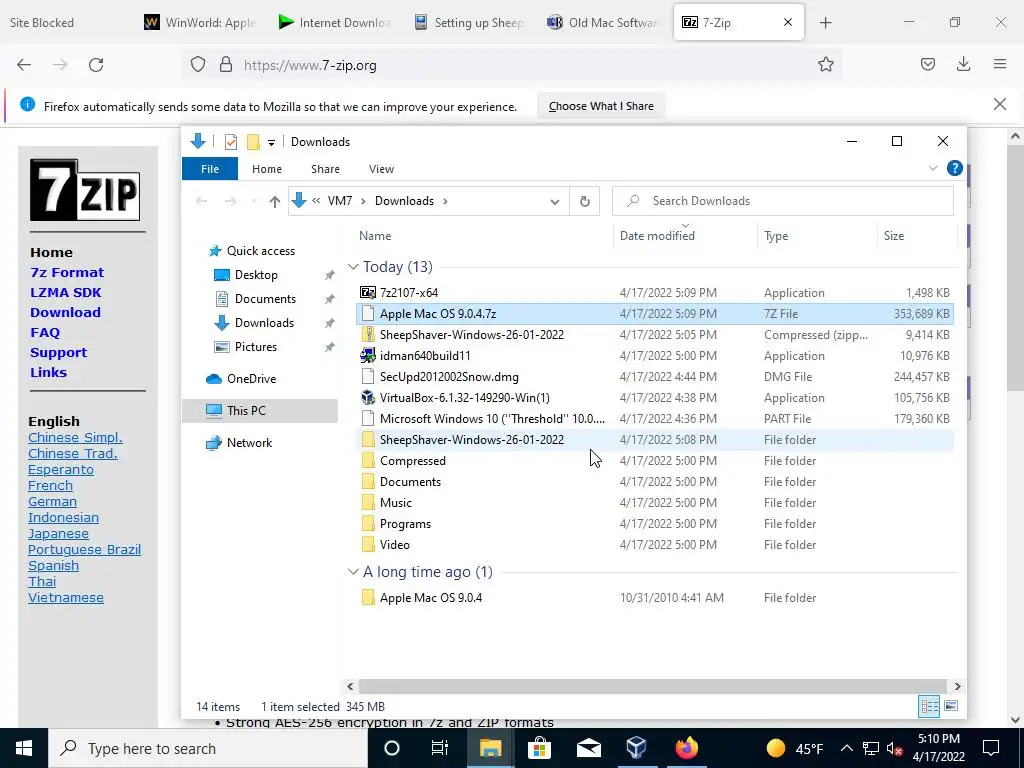Open Recent locations dropdown arrow
Viewport: 1024px width, 768px height.
click(255, 201)
